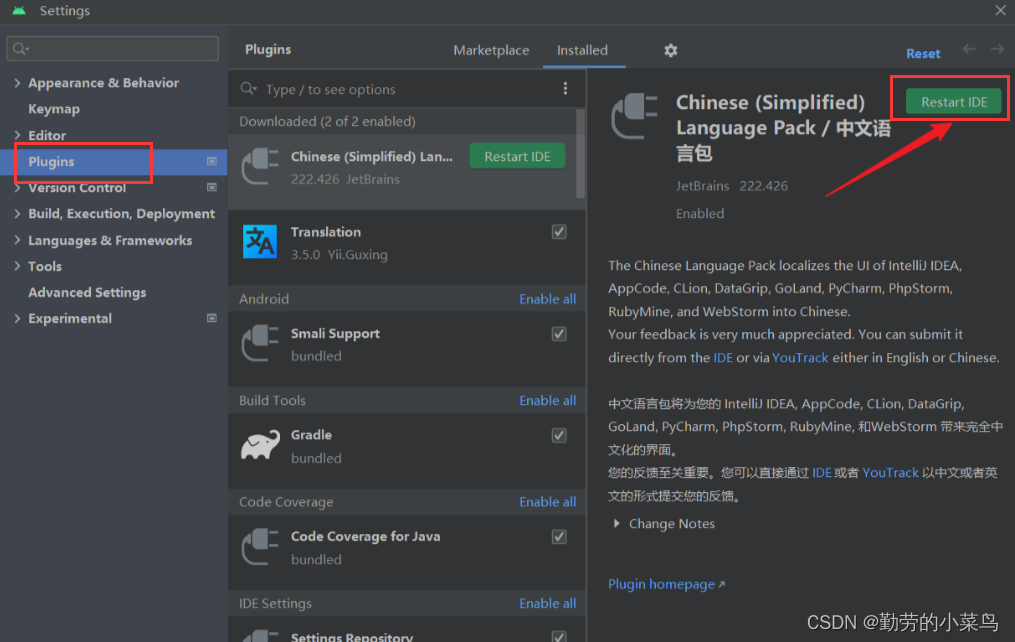Click the project-level marker next to Experimental
The width and height of the screenshot is (1015, 642).
coord(212,318)
